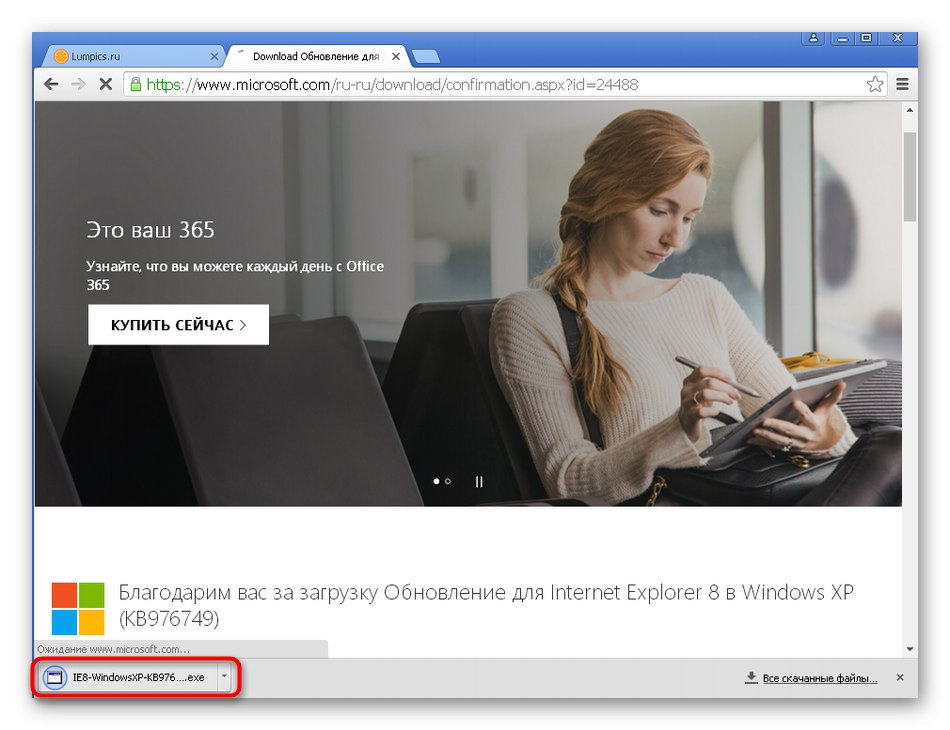Screen dimensions: 950x730
Task: Click the scrollbar down arrow
Action: point(909,649)
